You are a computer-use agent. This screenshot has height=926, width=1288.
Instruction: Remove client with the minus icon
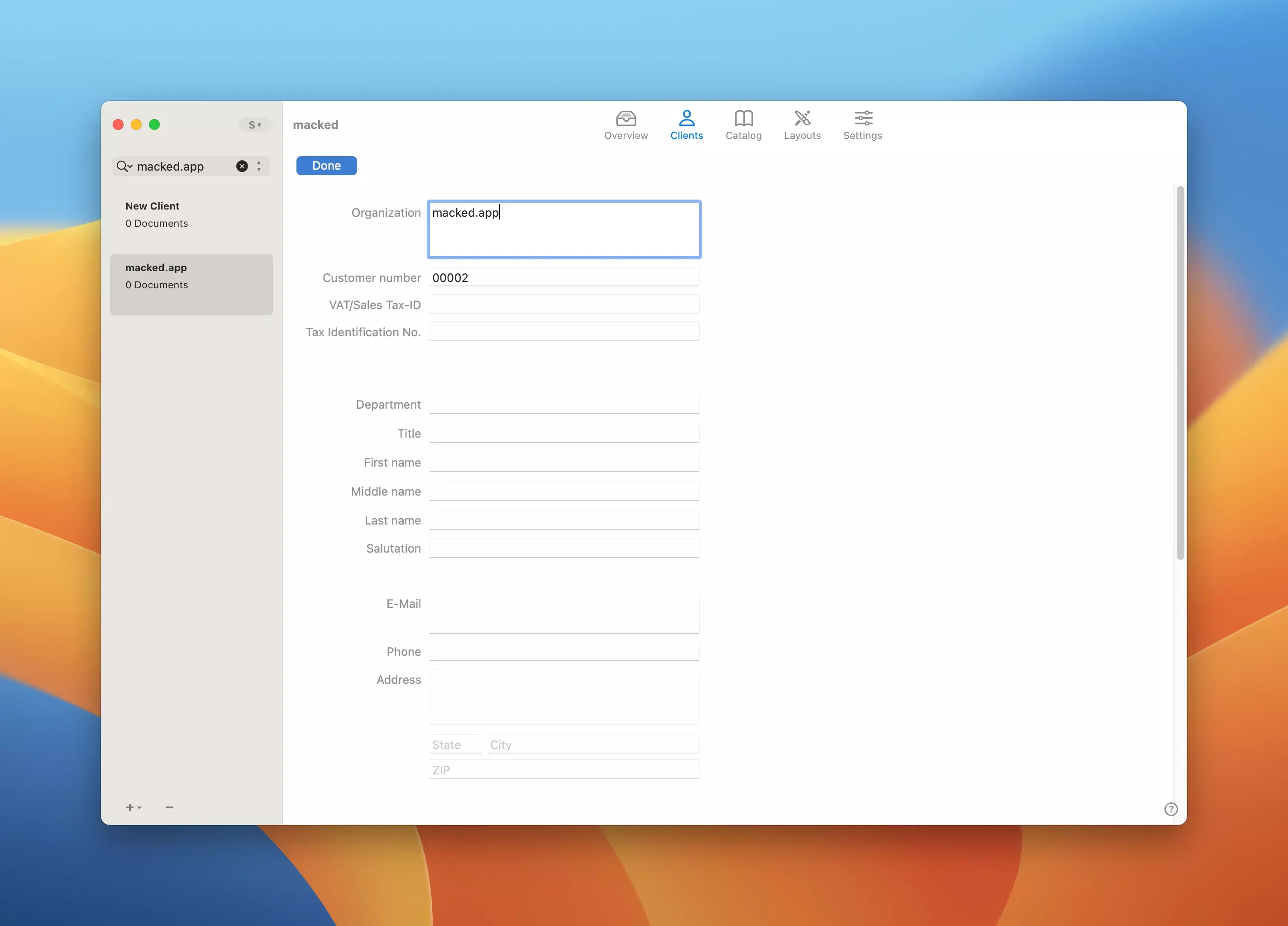[x=170, y=807]
